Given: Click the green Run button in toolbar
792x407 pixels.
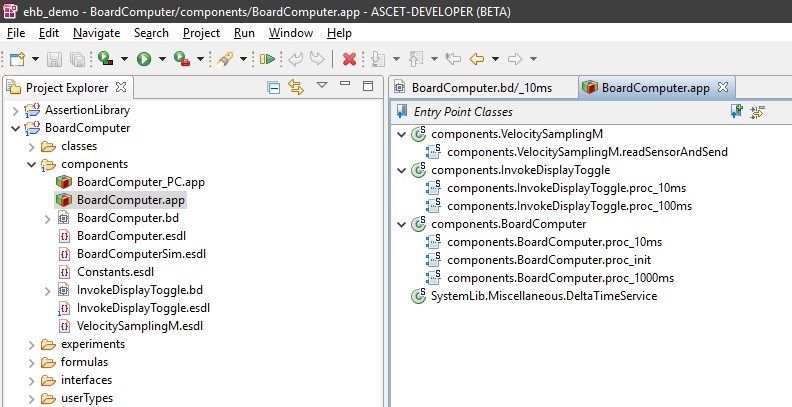Looking at the screenshot, I should coord(144,59).
